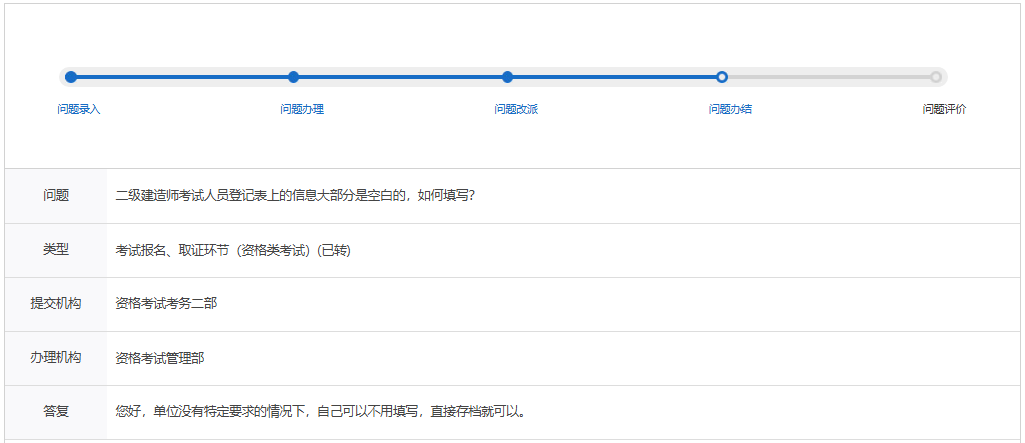
Task: Click the 问题录入 step label
Action: coord(79,109)
